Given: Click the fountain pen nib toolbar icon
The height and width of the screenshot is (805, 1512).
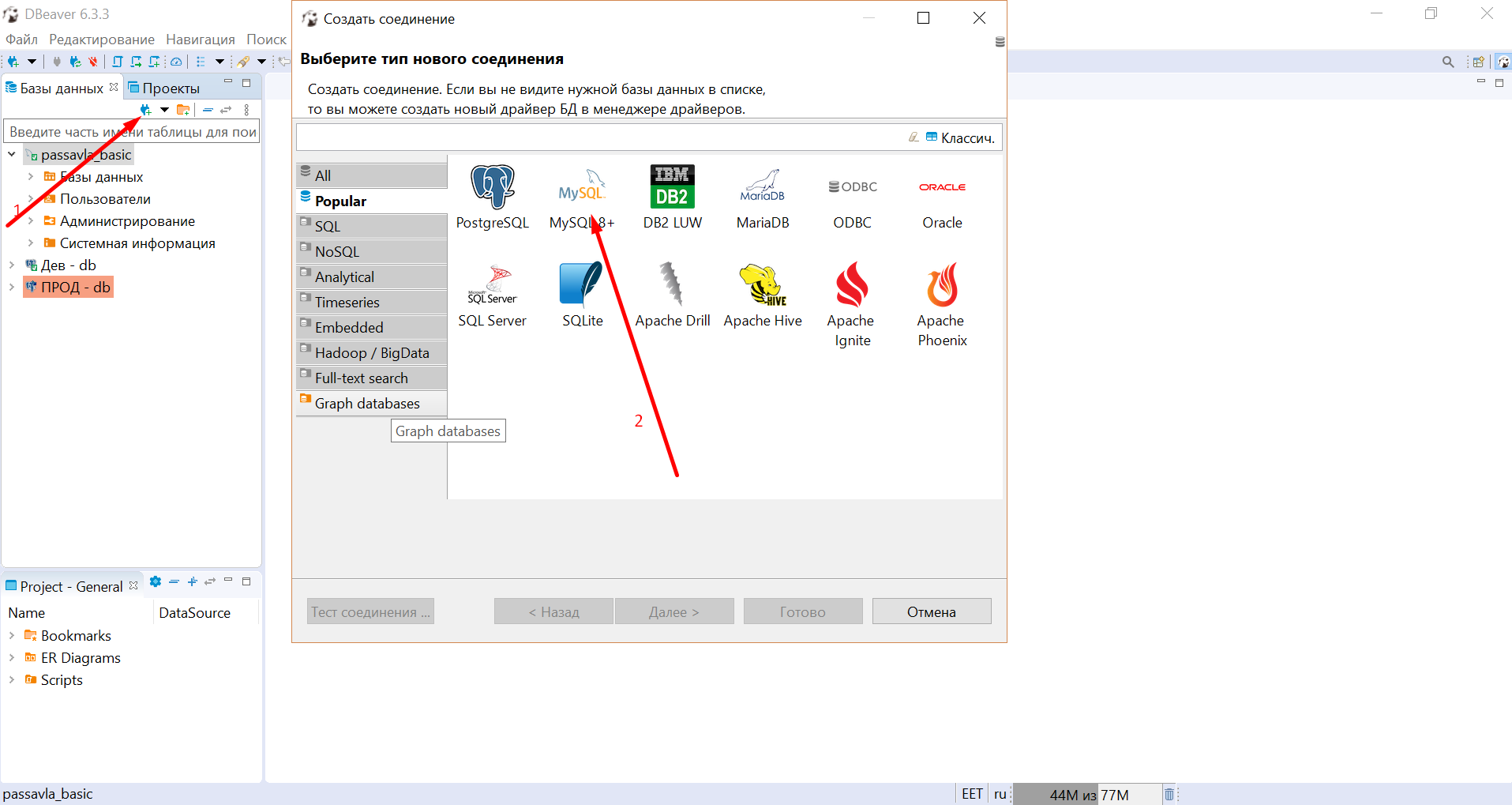Looking at the screenshot, I should click(x=243, y=62).
